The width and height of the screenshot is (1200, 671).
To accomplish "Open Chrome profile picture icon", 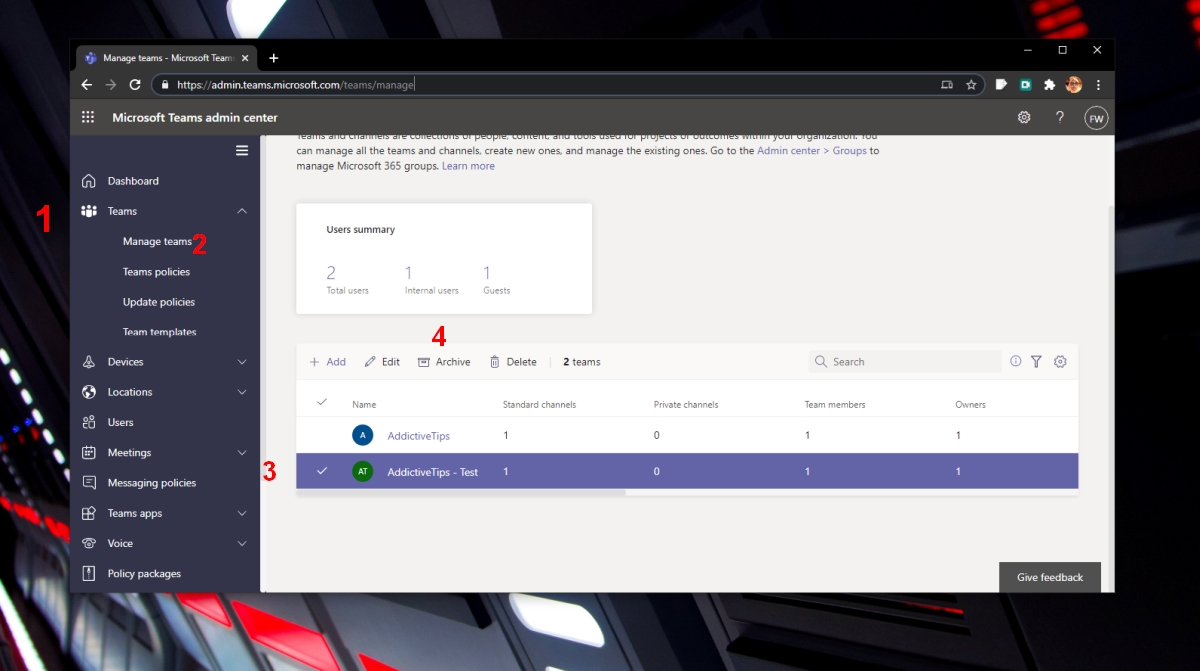I will (1074, 85).
